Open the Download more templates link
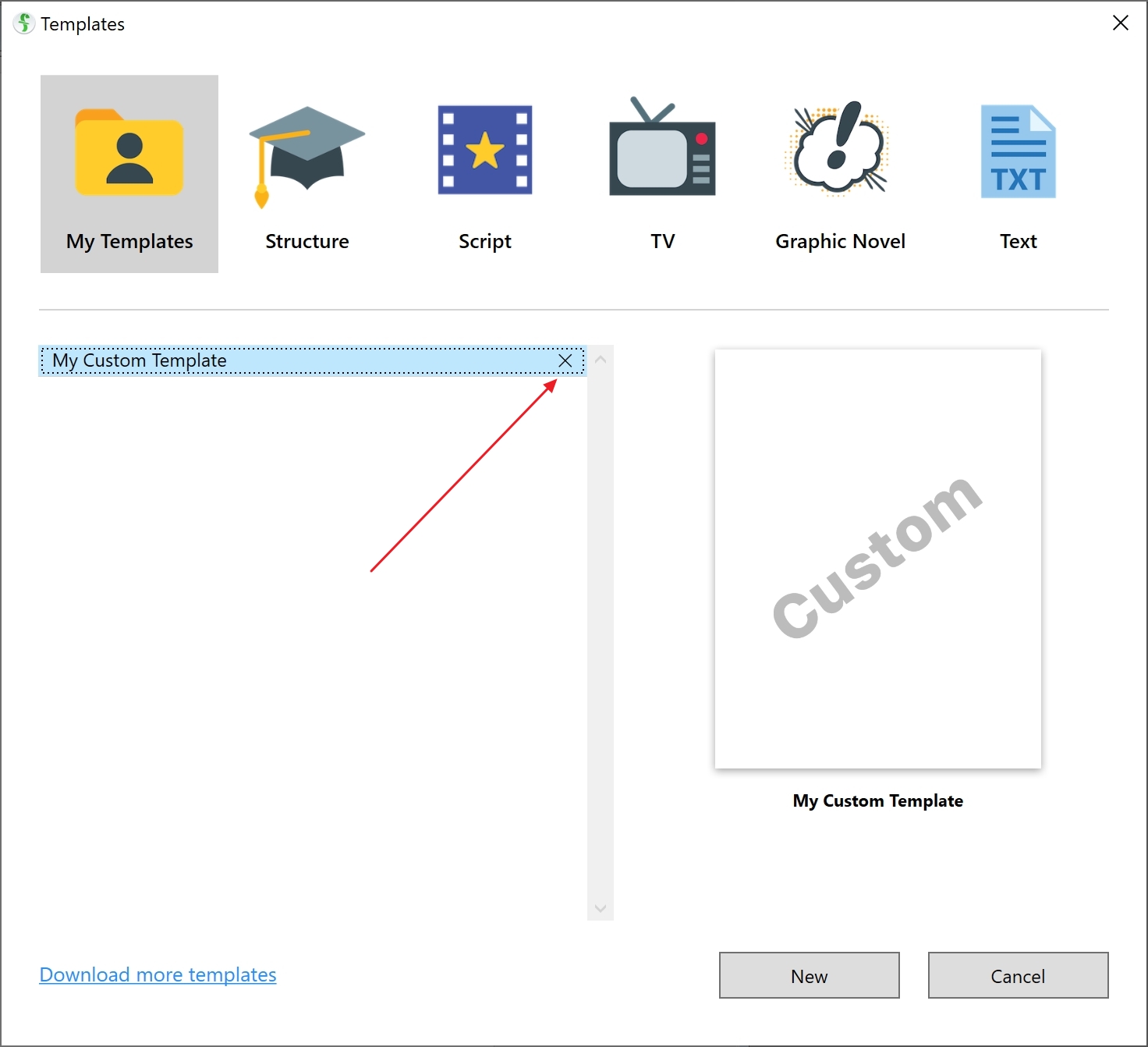Viewport: 1148px width, 1047px height. tap(158, 974)
